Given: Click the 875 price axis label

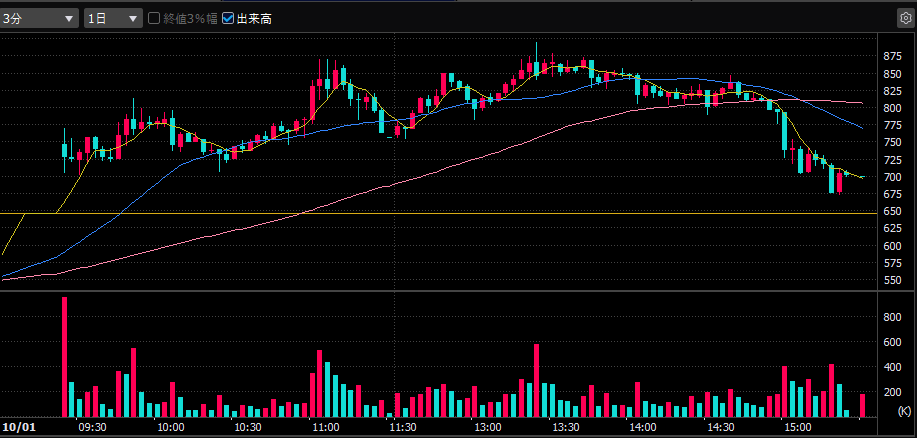Looking at the screenshot, I should 893,56.
